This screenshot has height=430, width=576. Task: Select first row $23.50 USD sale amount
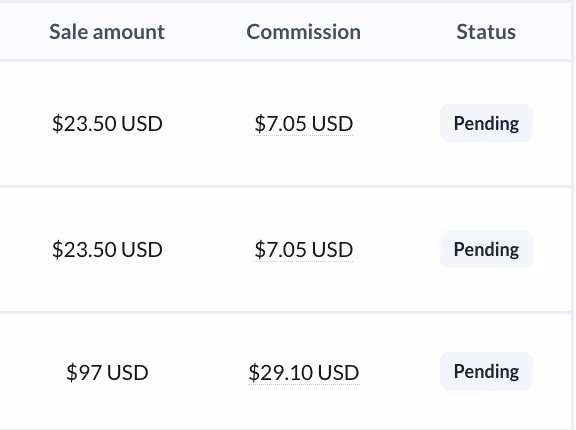point(107,123)
